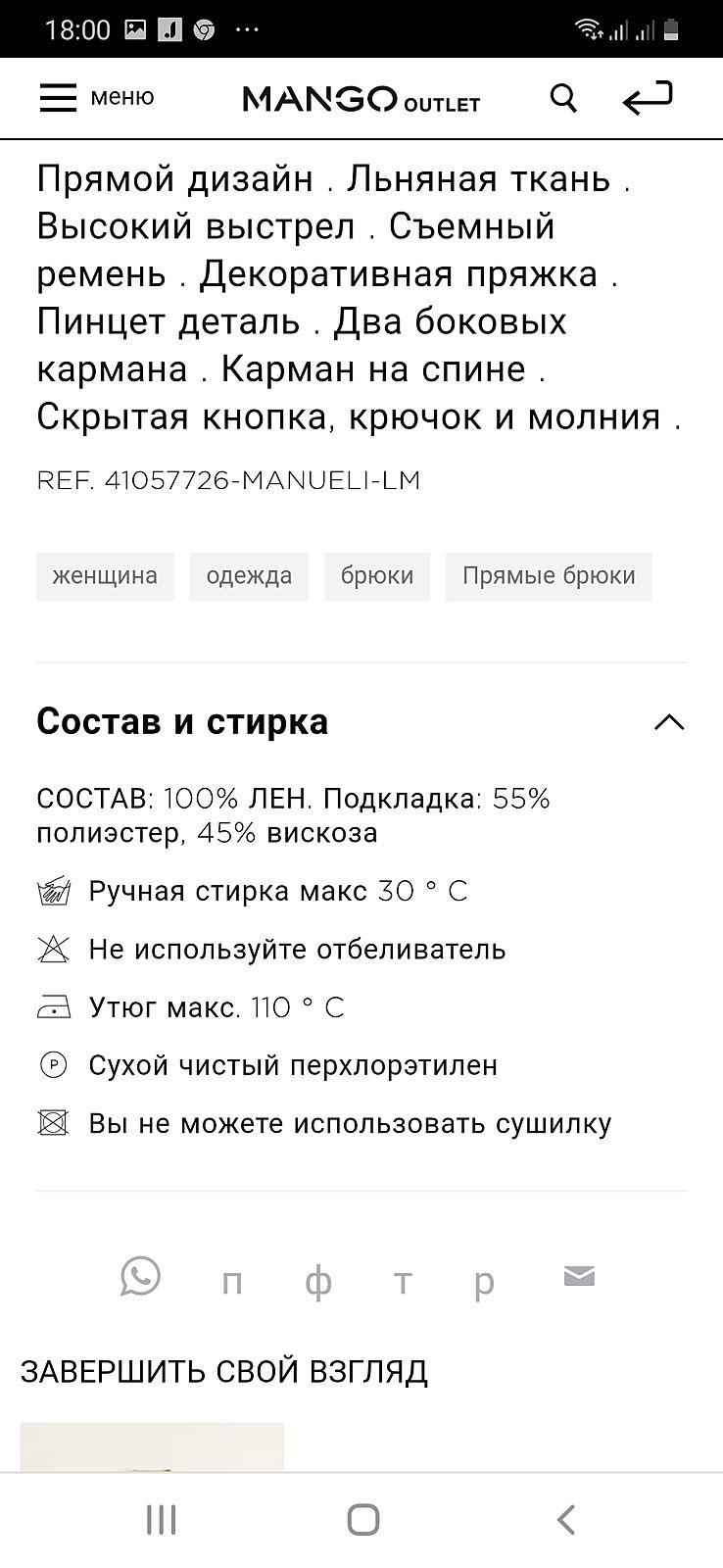The width and height of the screenshot is (723, 1568).
Task: Open the 'женщина' category tag
Action: tap(105, 575)
